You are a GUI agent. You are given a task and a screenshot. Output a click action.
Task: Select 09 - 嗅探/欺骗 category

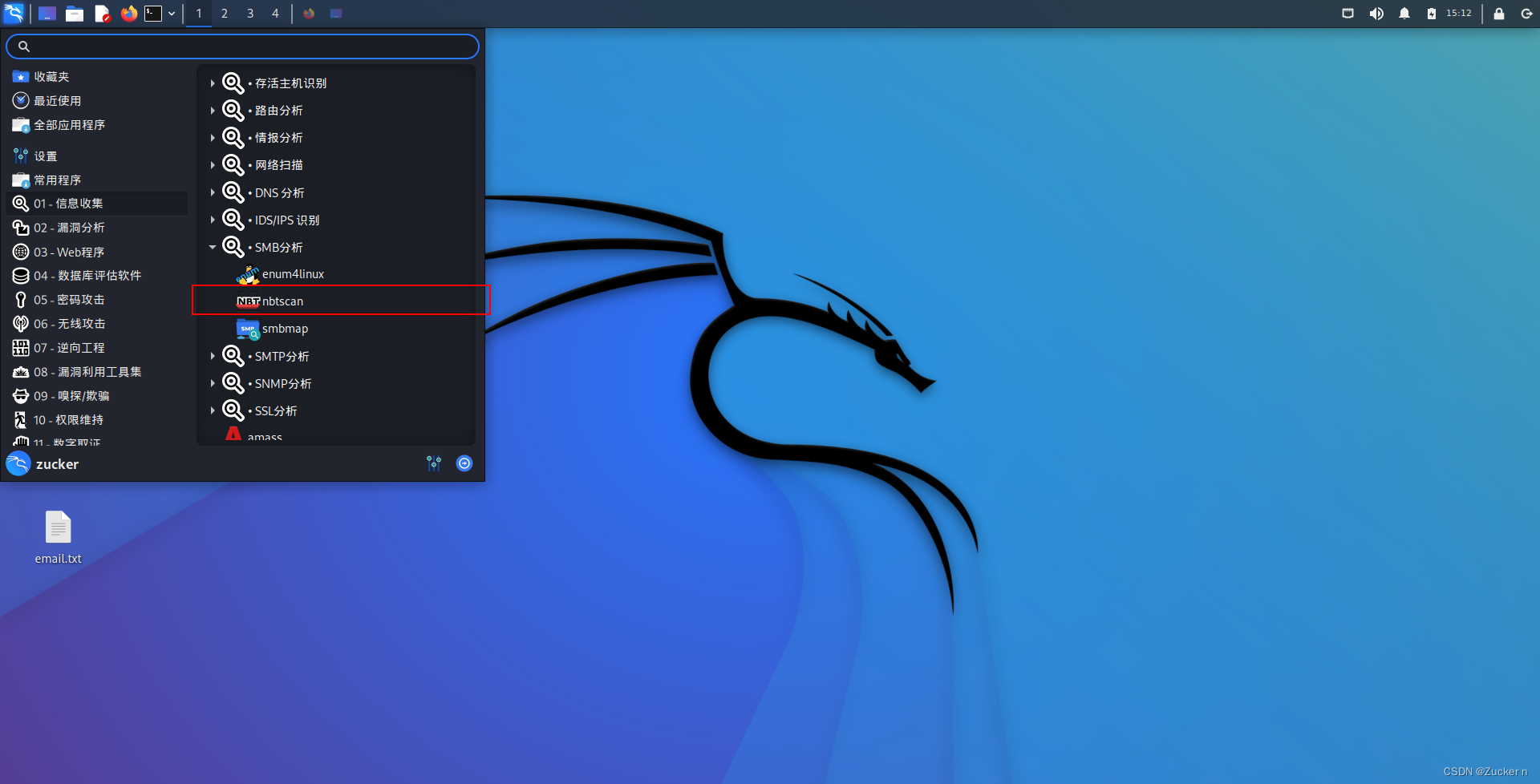click(x=97, y=396)
